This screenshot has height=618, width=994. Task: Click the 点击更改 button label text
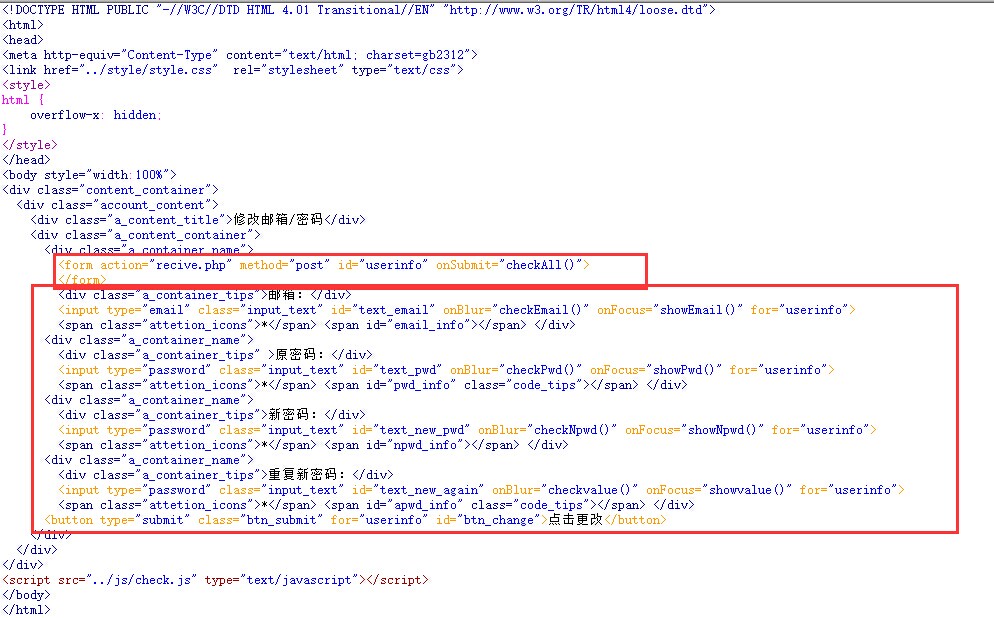coord(575,520)
